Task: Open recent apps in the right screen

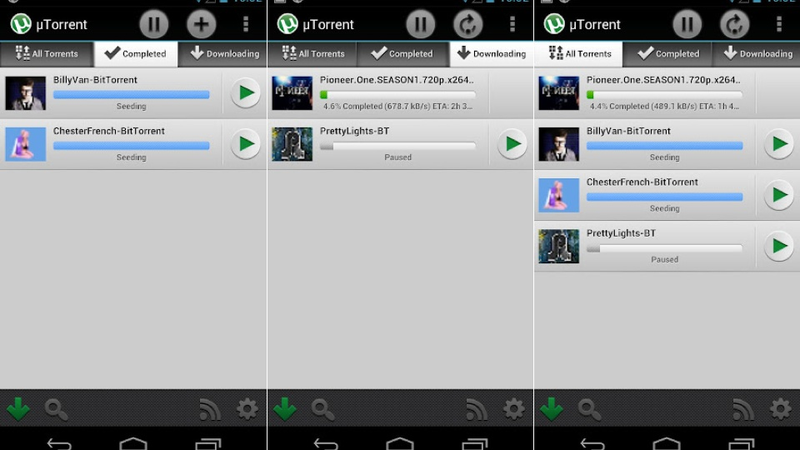Action: (741, 443)
